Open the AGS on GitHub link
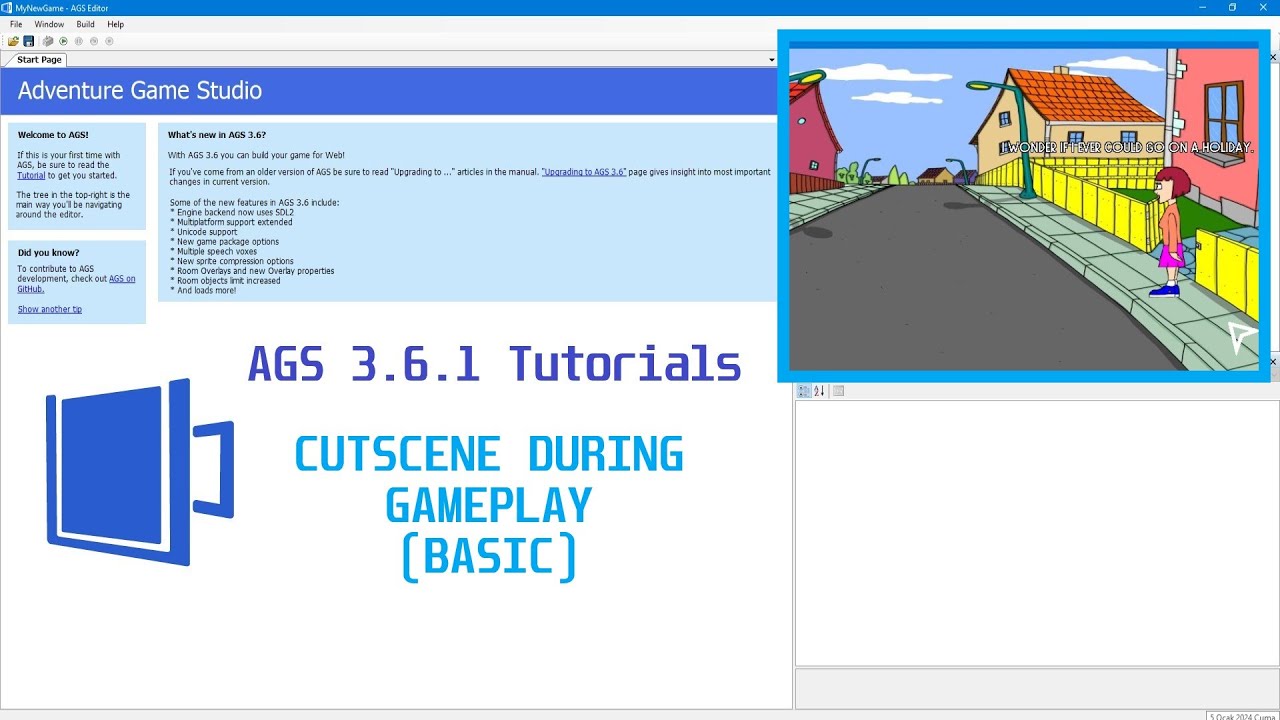 coord(75,284)
